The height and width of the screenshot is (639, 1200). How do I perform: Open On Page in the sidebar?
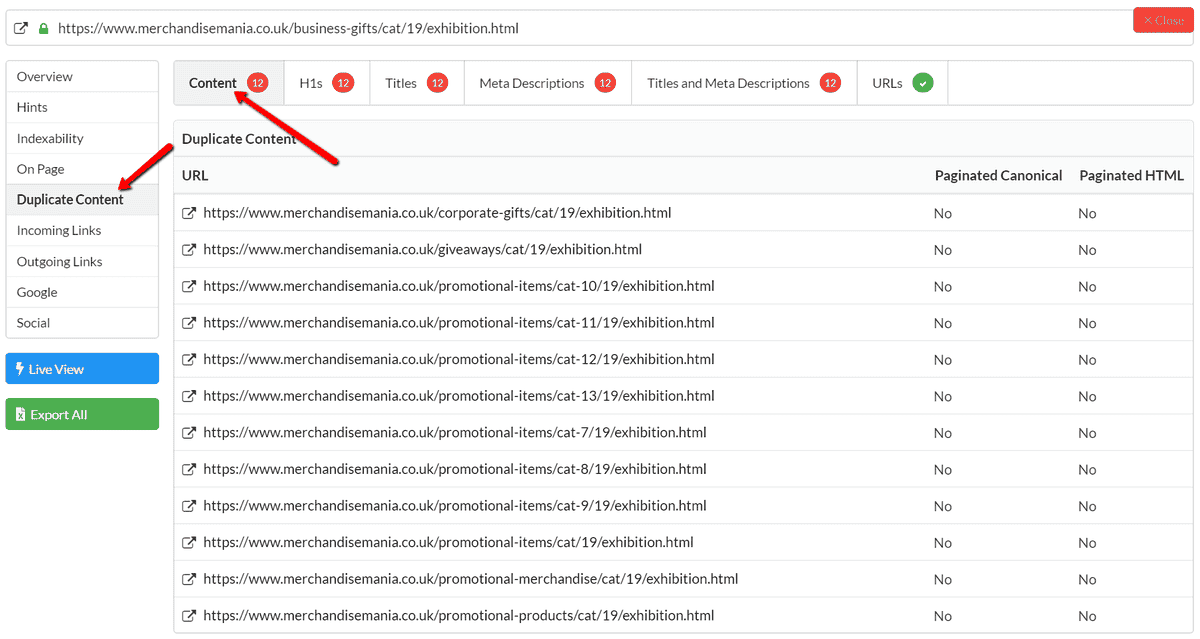click(82, 169)
